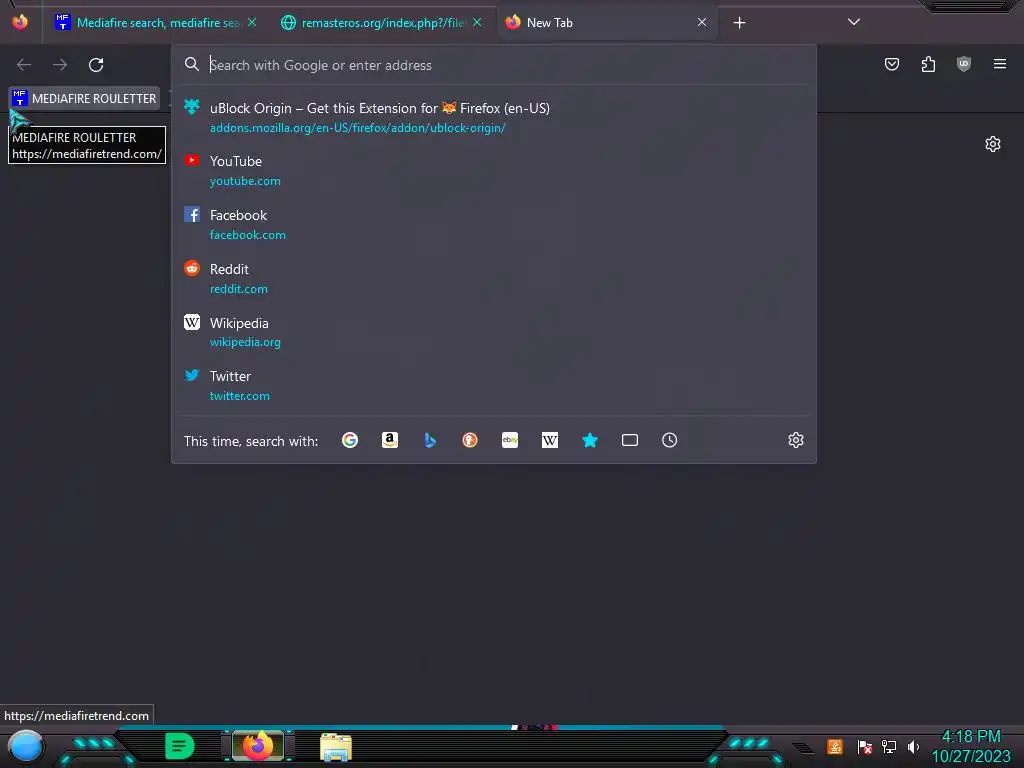The width and height of the screenshot is (1024, 768).
Task: Click the Firefox View icon in tab strip
Action: [20, 22]
